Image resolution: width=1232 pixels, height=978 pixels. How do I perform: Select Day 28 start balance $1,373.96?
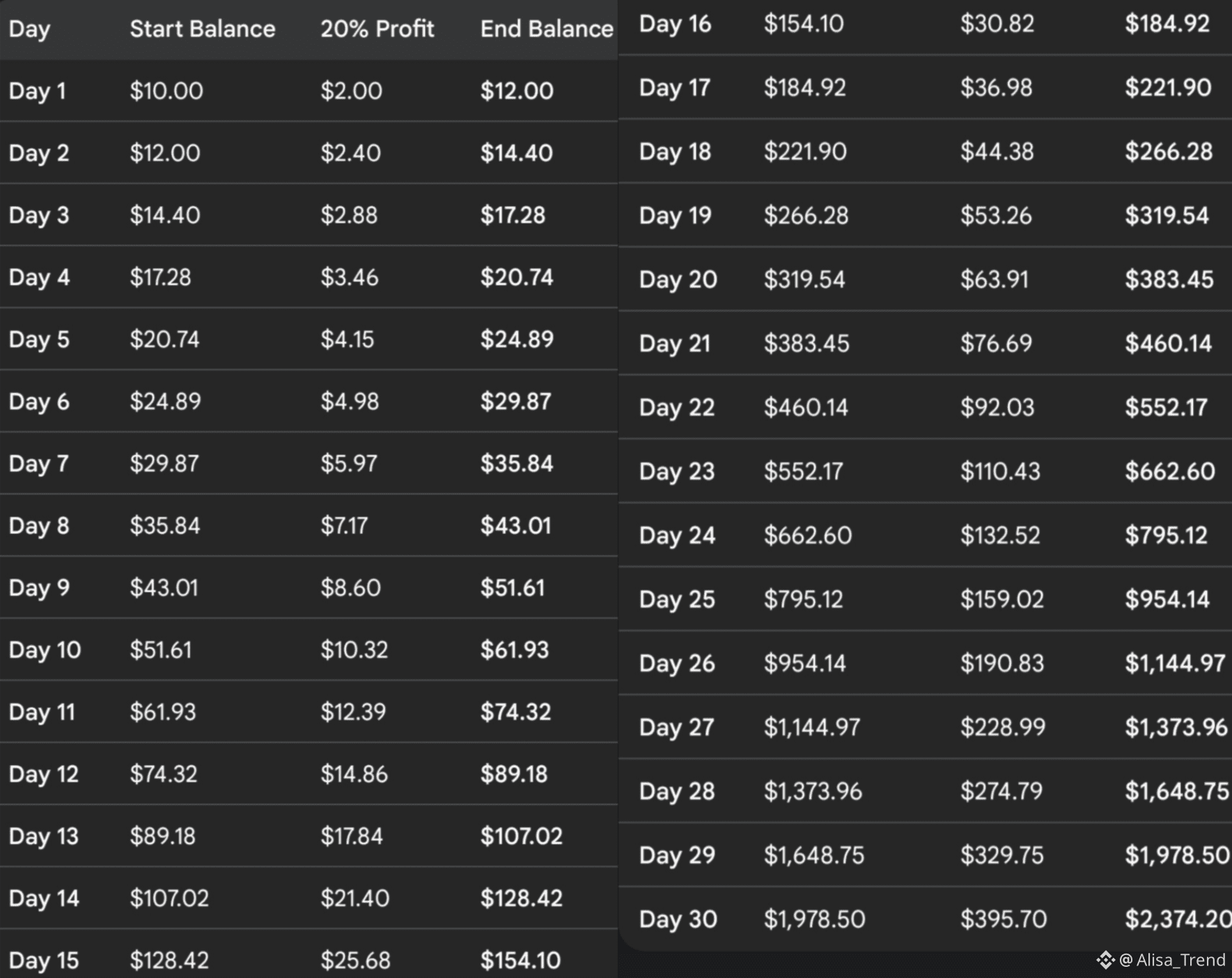coord(813,791)
